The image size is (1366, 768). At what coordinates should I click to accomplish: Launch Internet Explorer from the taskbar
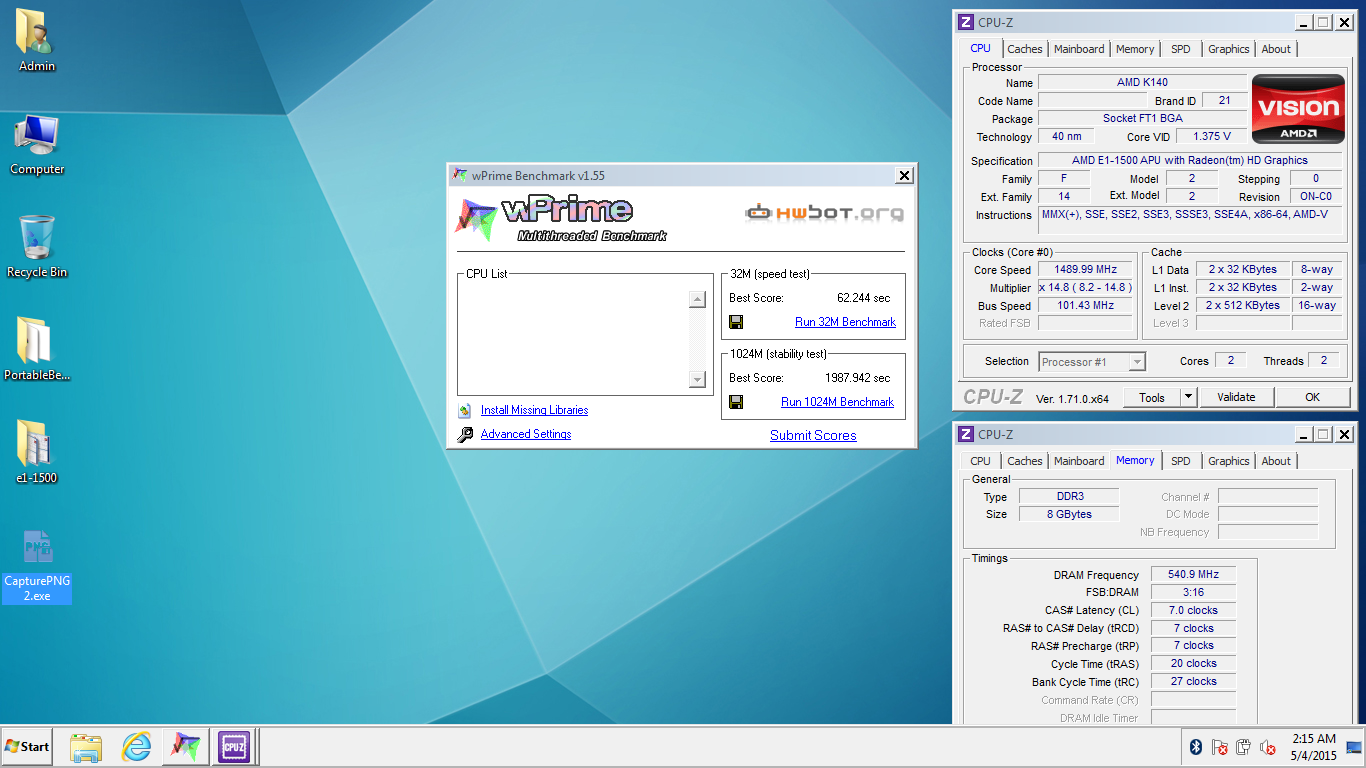[x=136, y=747]
